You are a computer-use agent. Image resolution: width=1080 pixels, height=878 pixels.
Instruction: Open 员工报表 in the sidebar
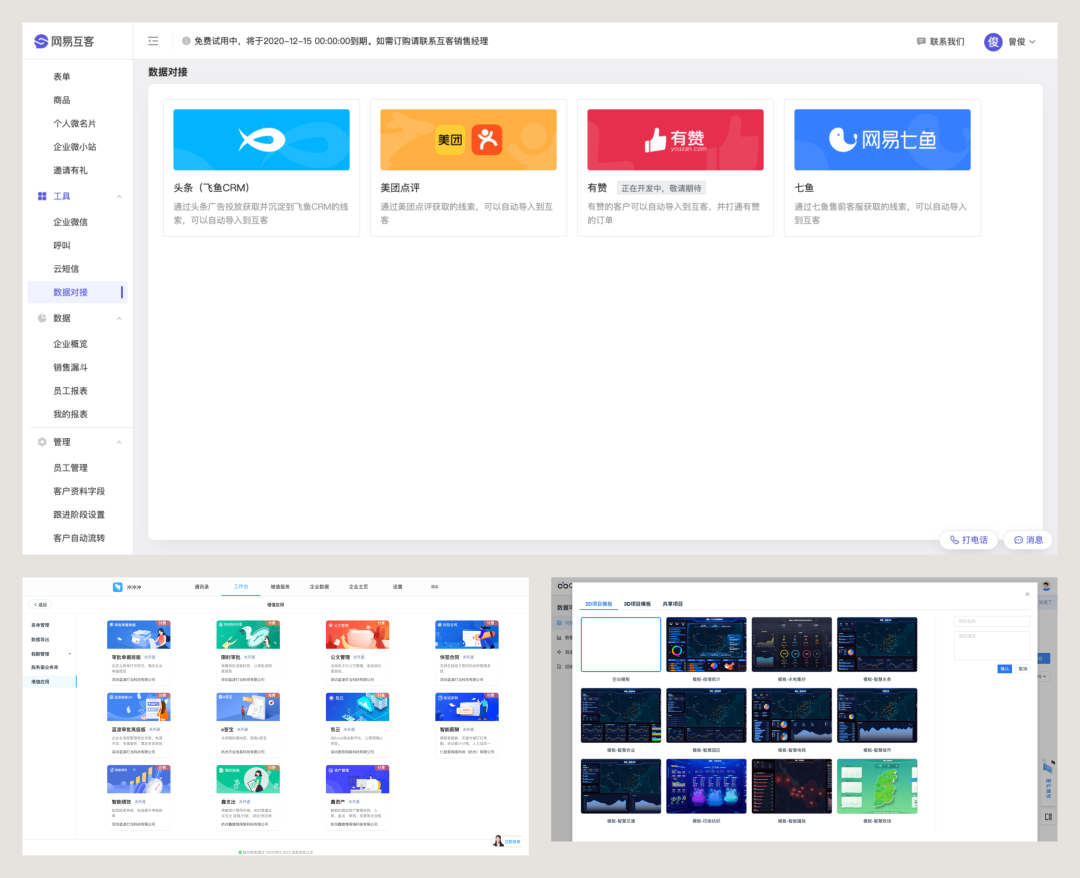pyautogui.click(x=70, y=390)
